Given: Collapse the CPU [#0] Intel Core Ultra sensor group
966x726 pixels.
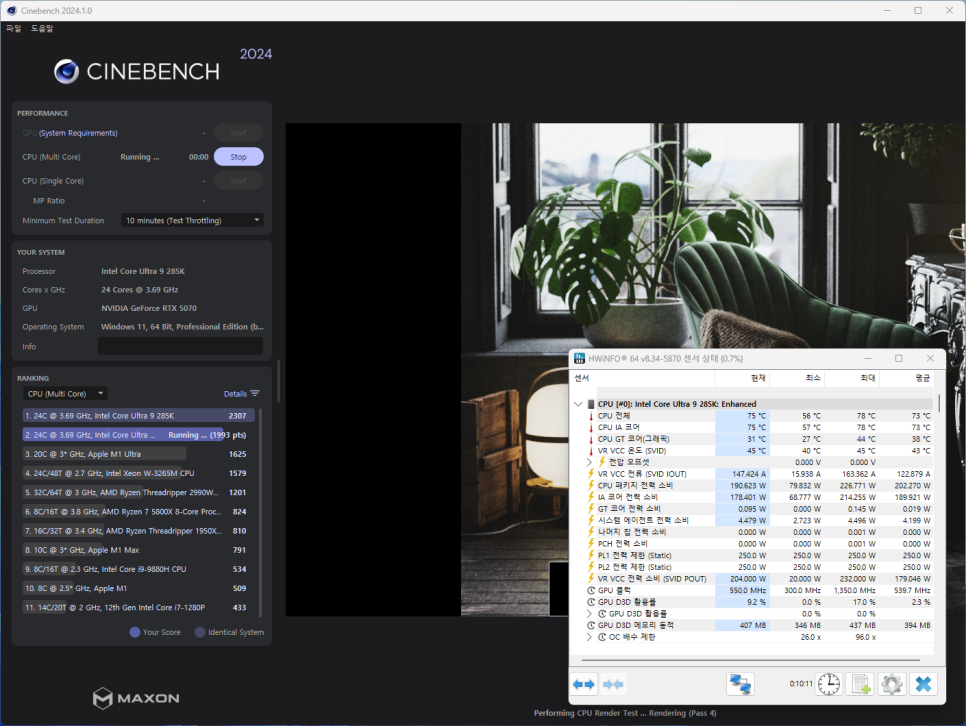Looking at the screenshot, I should click(577, 404).
